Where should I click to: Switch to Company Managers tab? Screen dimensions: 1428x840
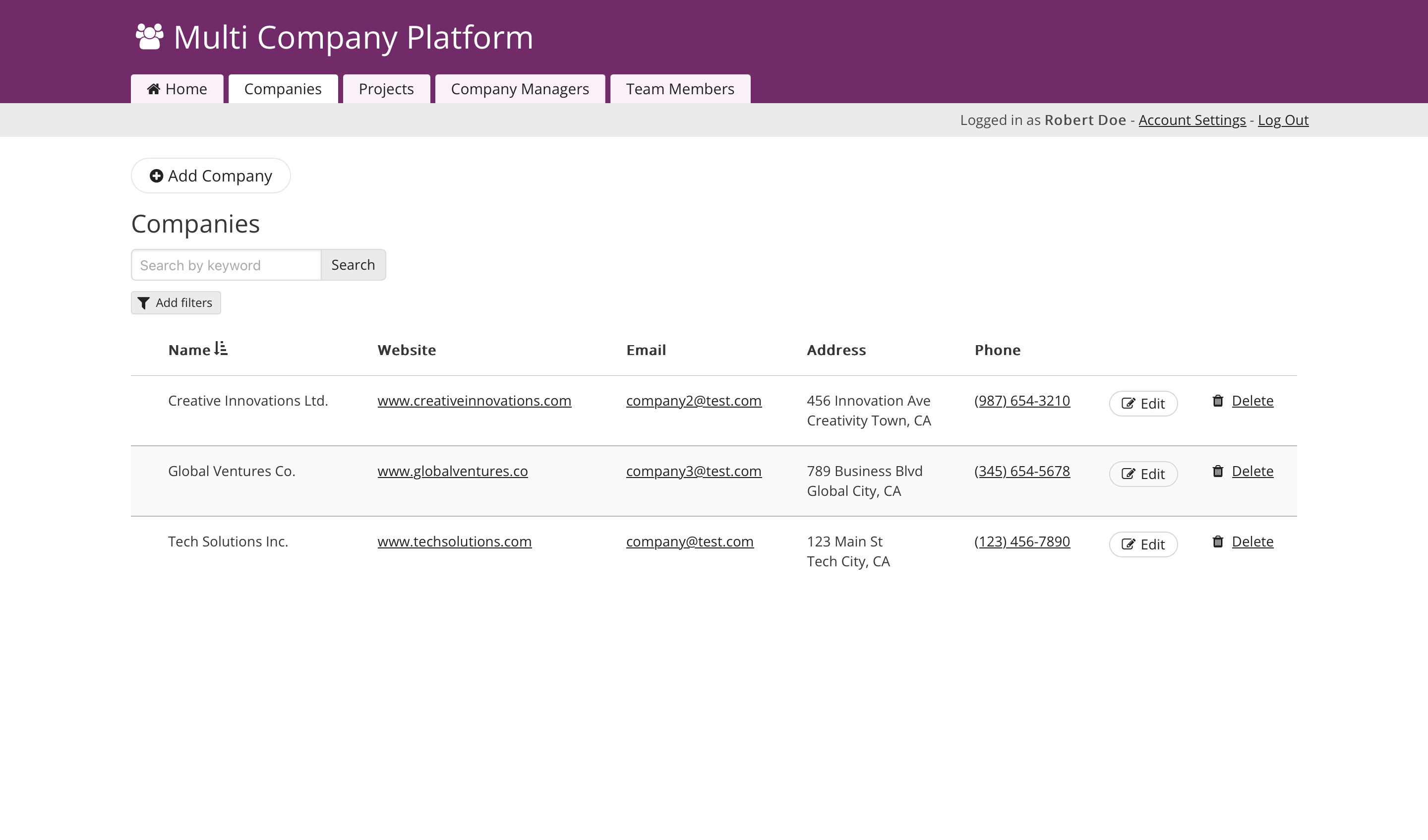pos(520,89)
